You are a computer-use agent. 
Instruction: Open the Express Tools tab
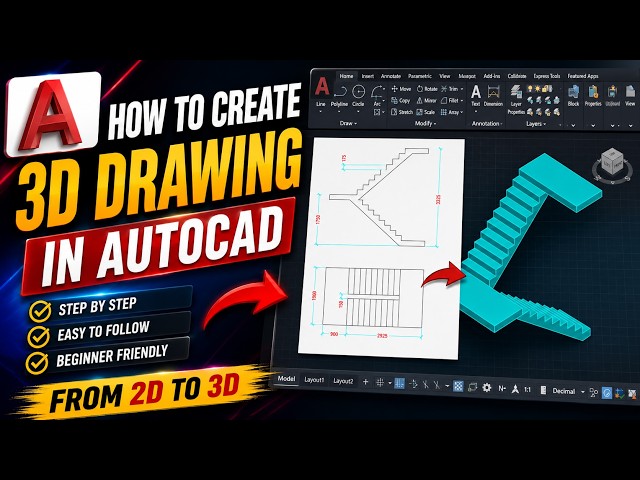547,76
